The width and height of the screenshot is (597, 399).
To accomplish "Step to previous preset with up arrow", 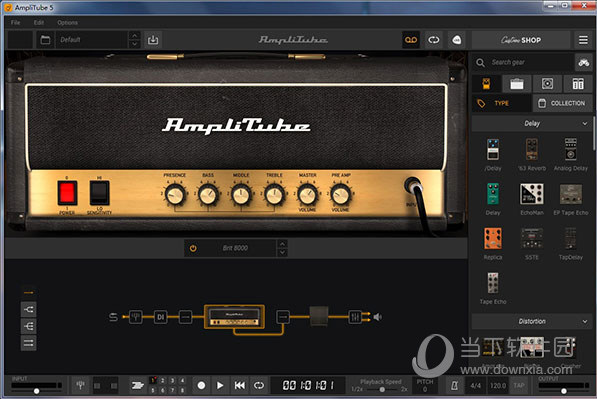I will click(x=134, y=35).
